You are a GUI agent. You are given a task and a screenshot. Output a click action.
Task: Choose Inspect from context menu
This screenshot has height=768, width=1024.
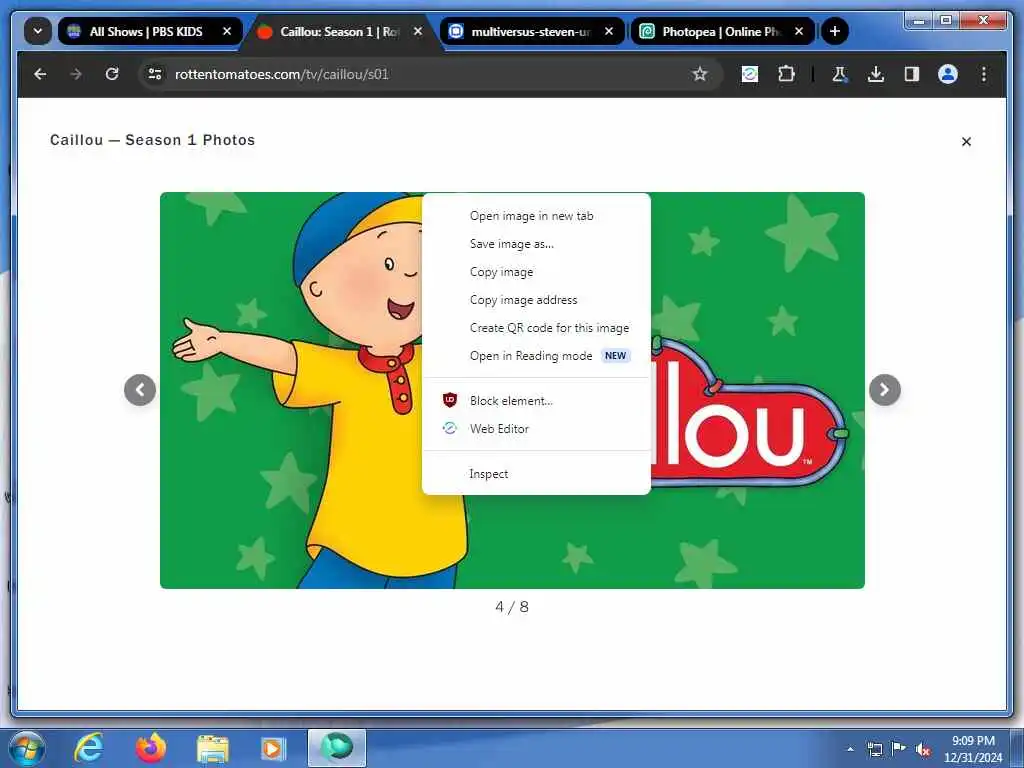(536, 474)
